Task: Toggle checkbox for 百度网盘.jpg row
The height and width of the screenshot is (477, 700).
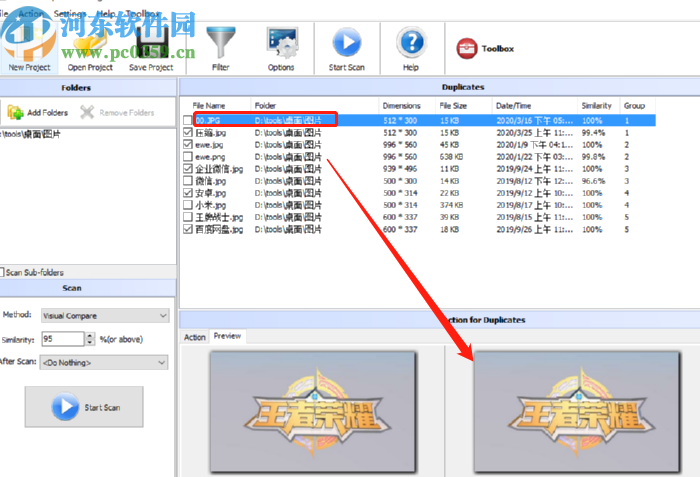Action: point(188,229)
